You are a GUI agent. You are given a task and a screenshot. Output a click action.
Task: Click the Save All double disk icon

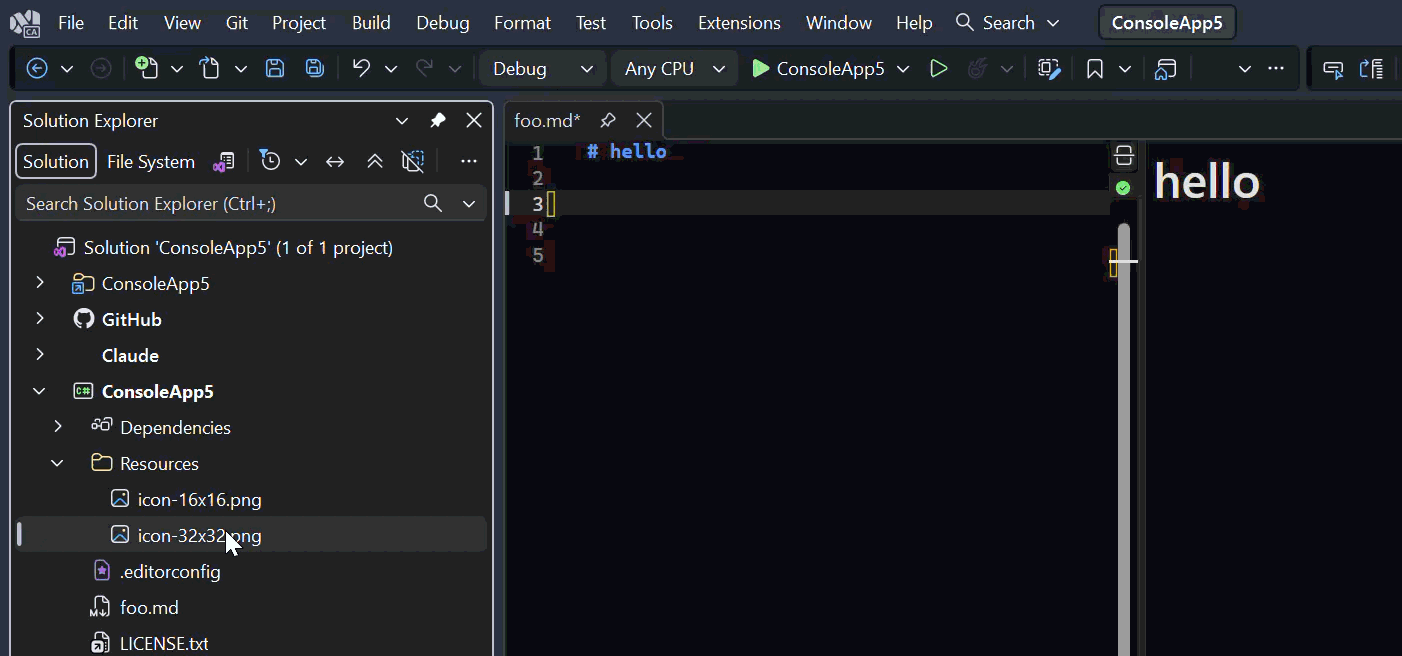314,68
